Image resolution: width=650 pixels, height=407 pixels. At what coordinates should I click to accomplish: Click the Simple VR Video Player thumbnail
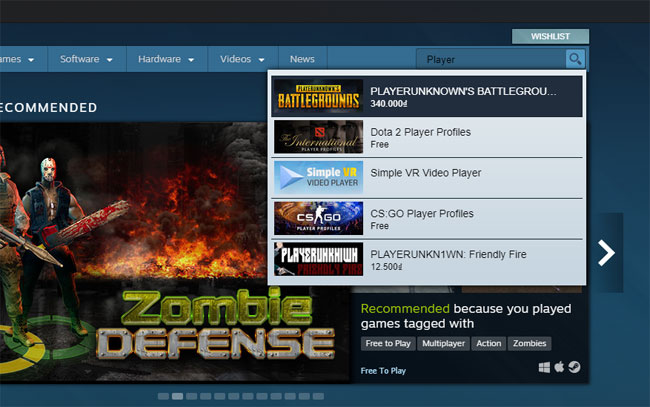coord(318,177)
